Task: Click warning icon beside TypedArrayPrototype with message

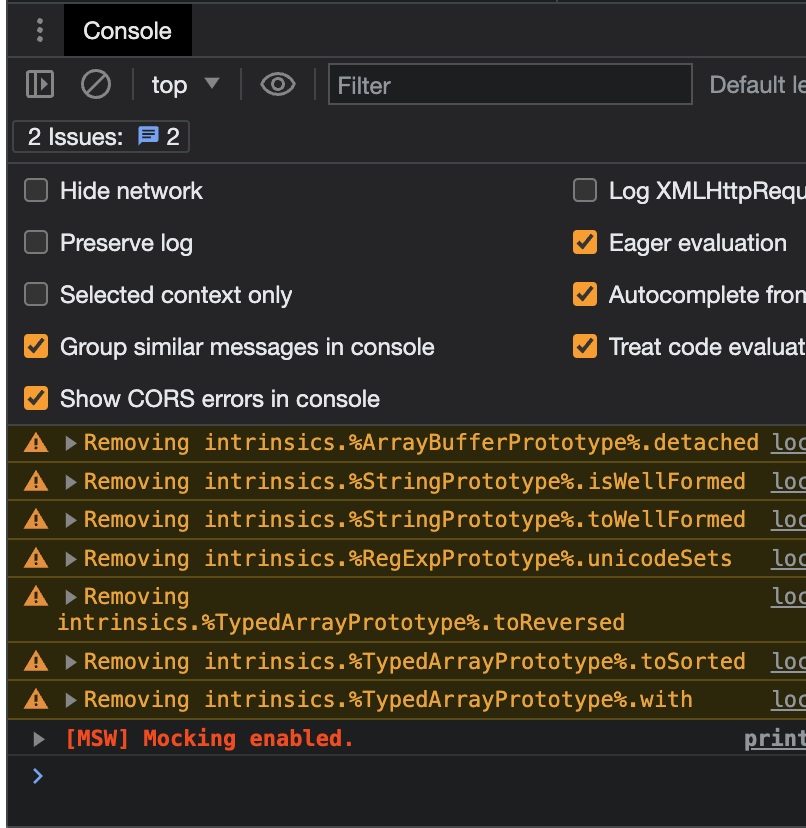Action: [x=36, y=700]
